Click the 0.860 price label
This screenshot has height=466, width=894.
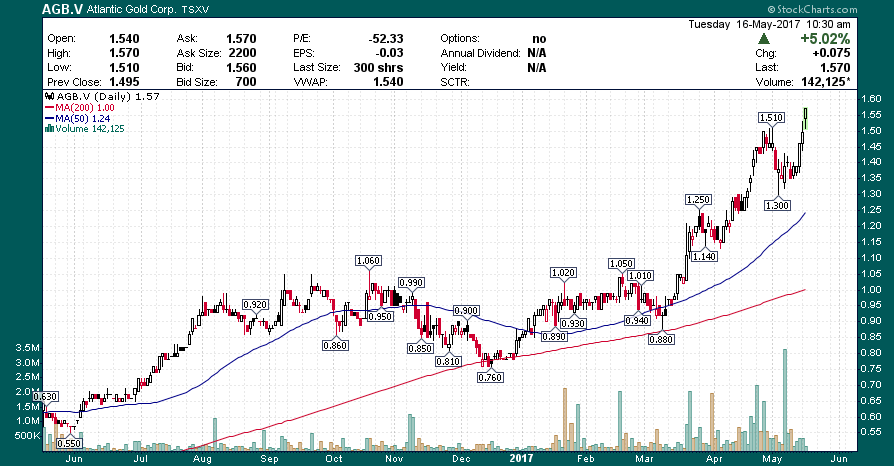[335, 345]
